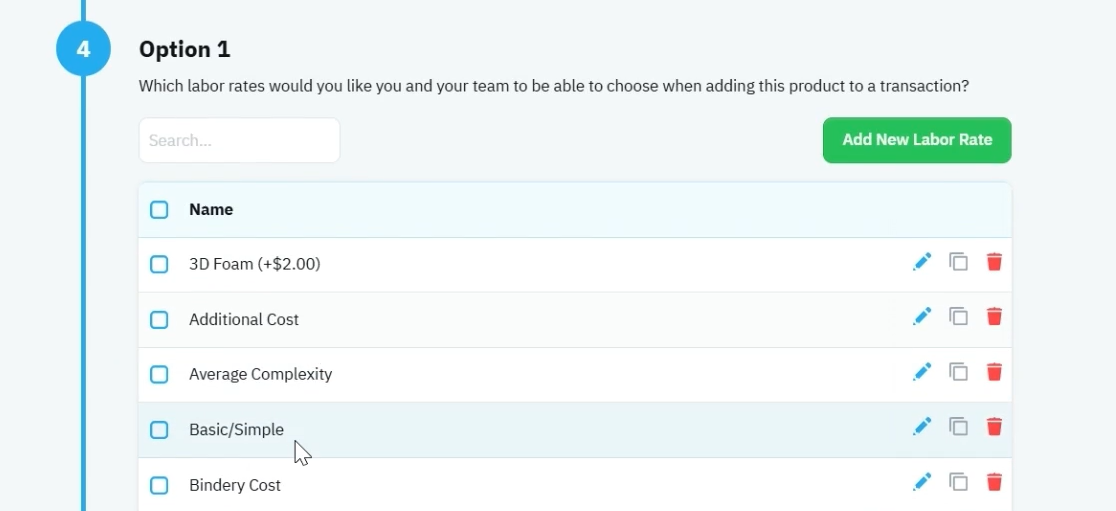Screen dimensions: 1116x511
Task: Delete the 3D Foam labor rate
Action: click(994, 262)
